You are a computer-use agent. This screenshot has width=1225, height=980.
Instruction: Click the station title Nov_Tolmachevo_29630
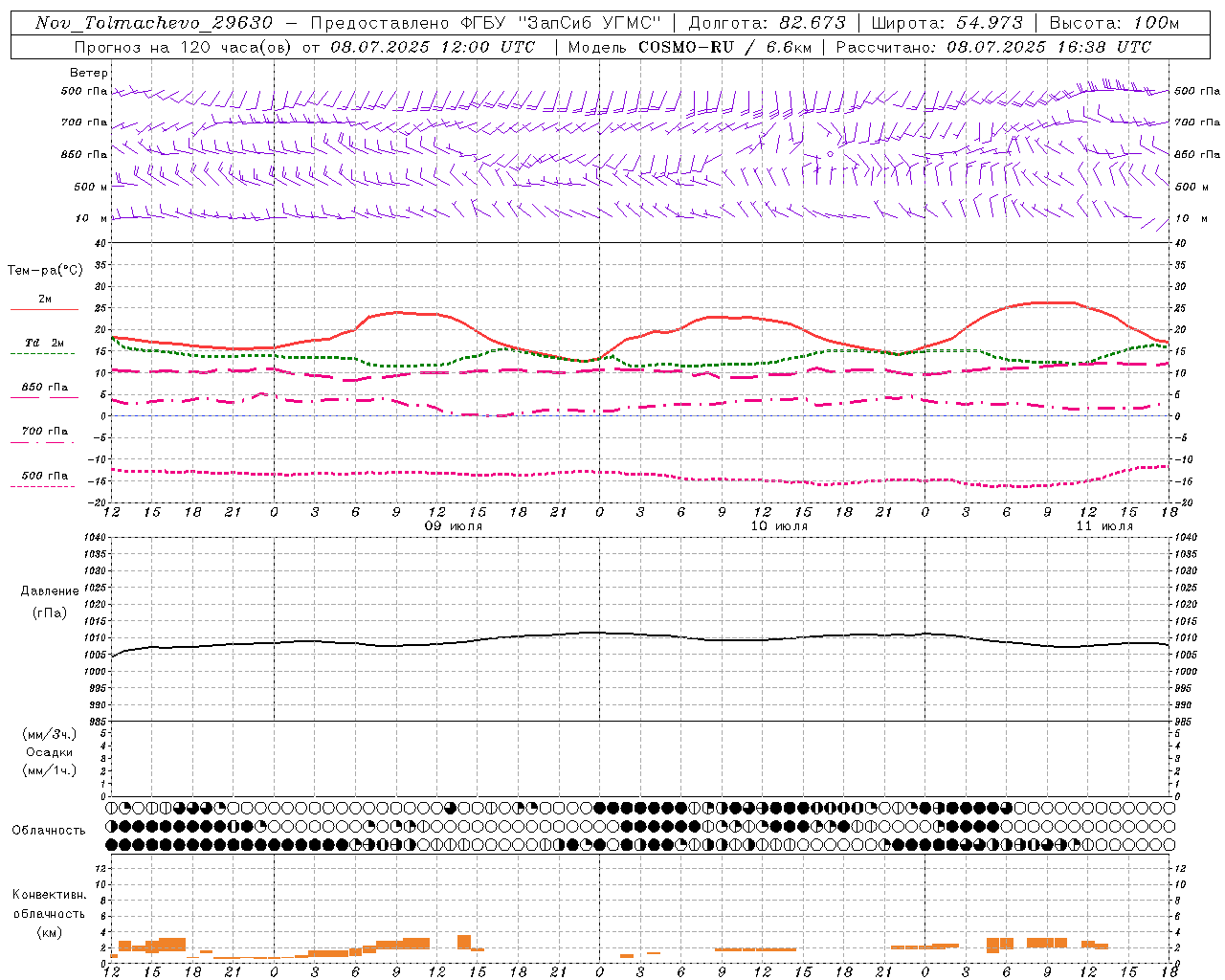tap(153, 23)
